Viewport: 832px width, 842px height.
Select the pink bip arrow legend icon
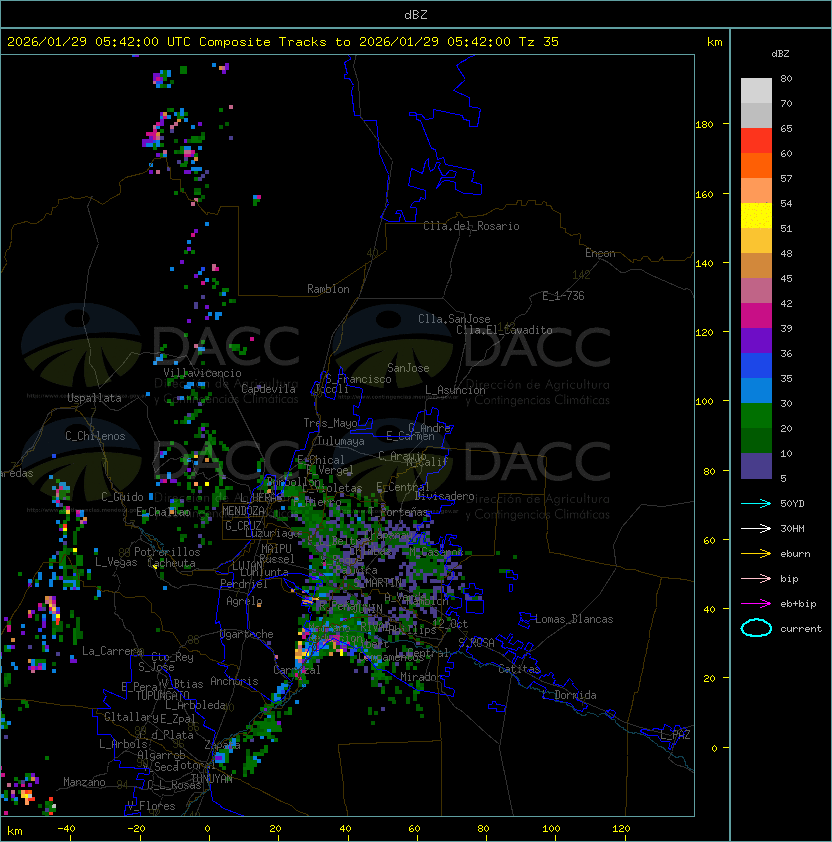pos(756,579)
